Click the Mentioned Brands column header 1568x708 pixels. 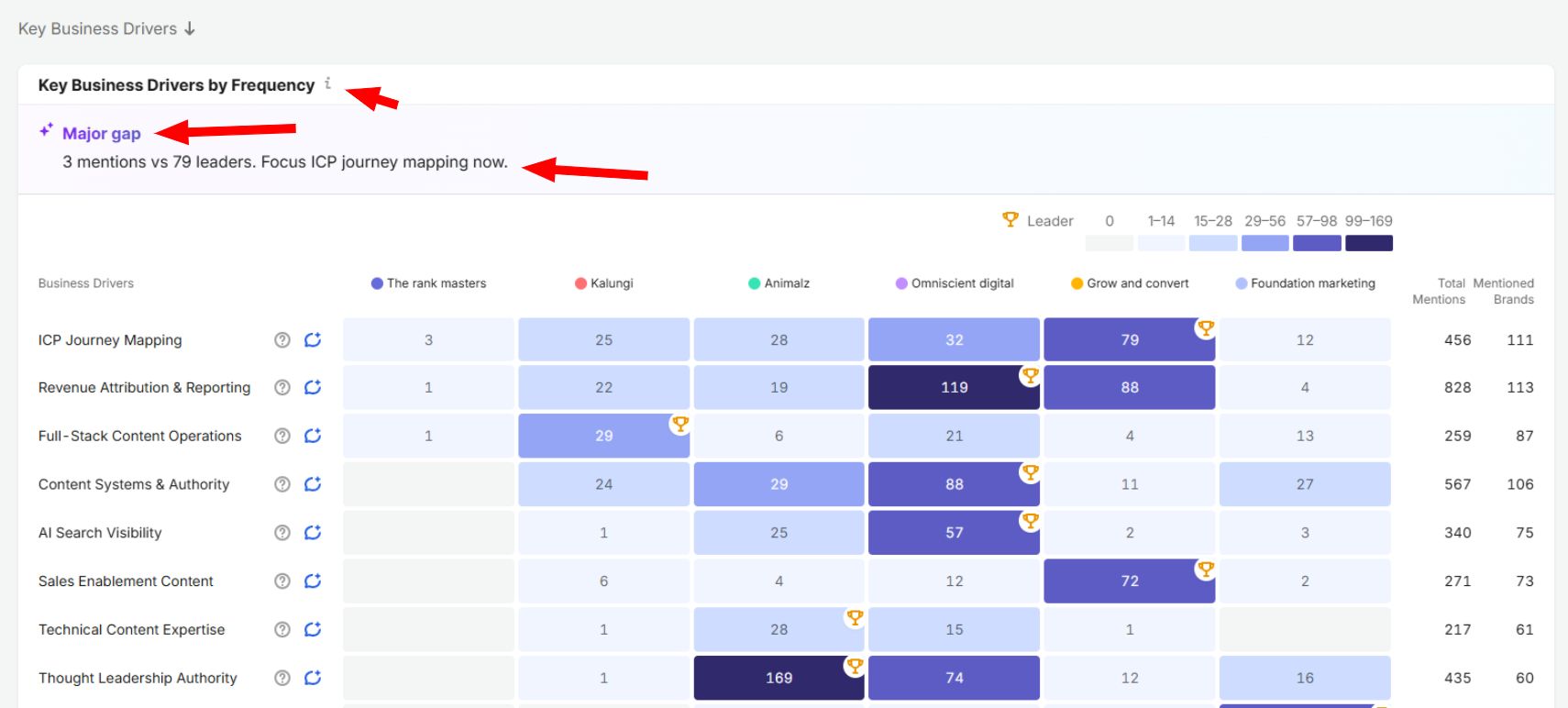pos(1504,292)
